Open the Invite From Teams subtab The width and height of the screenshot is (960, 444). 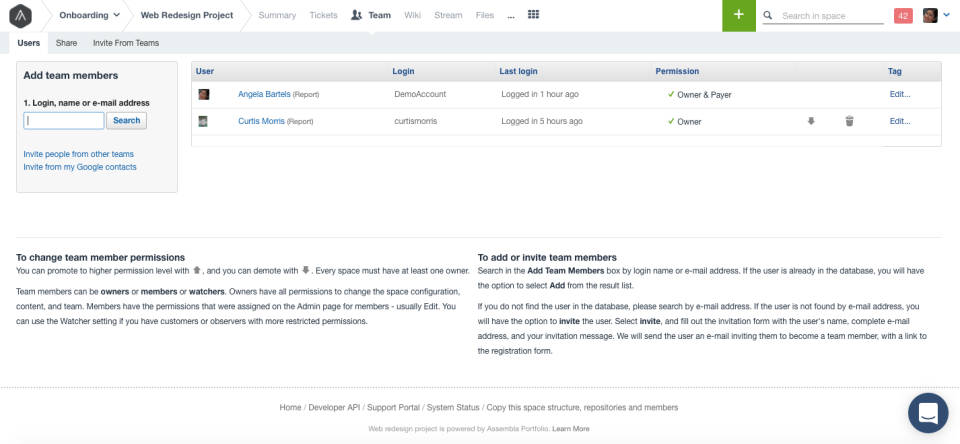click(x=125, y=43)
